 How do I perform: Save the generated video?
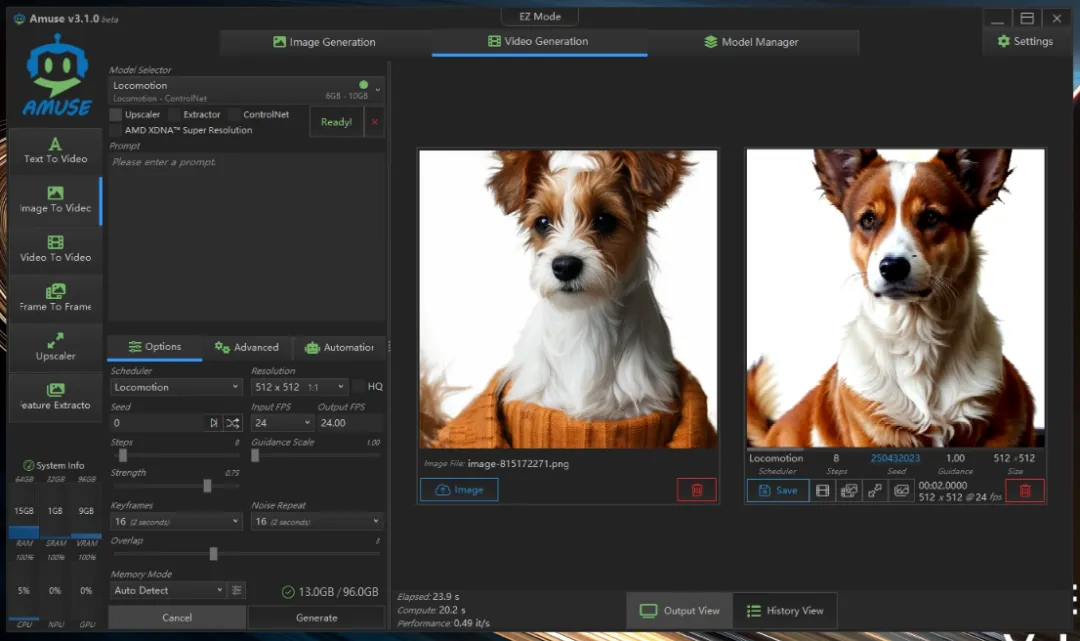point(777,490)
